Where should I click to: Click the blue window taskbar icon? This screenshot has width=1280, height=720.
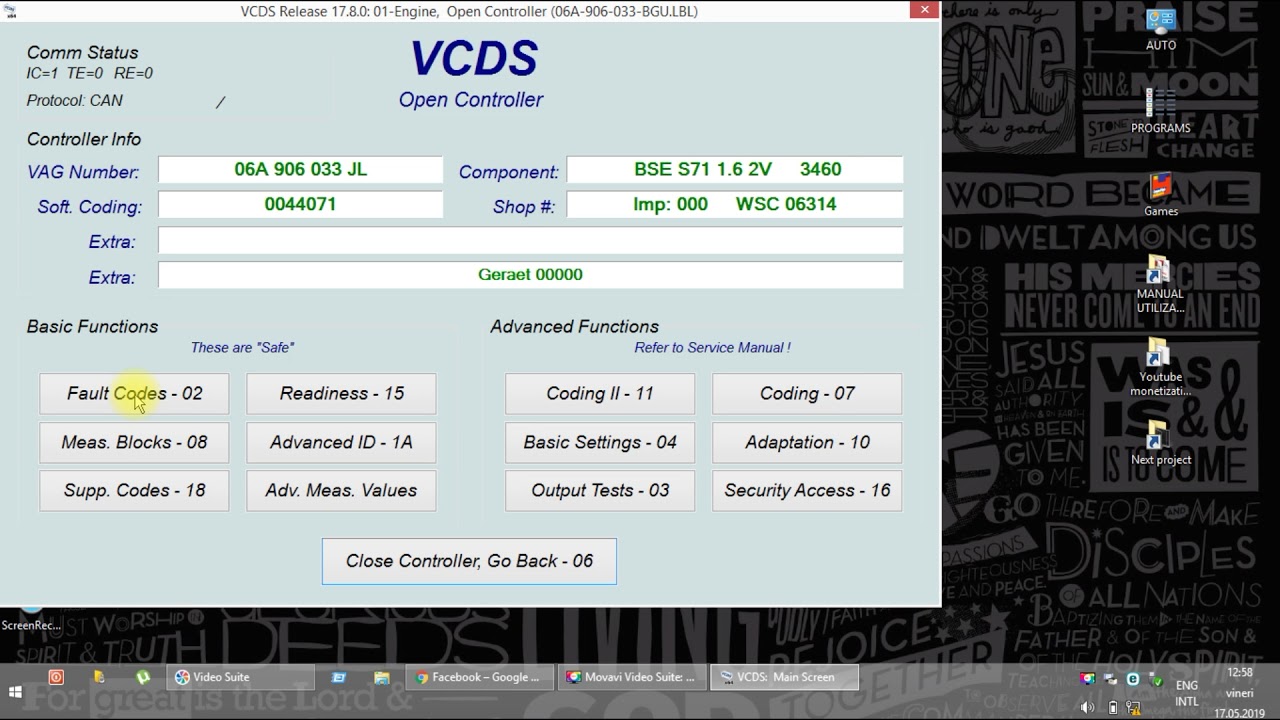(x=338, y=677)
